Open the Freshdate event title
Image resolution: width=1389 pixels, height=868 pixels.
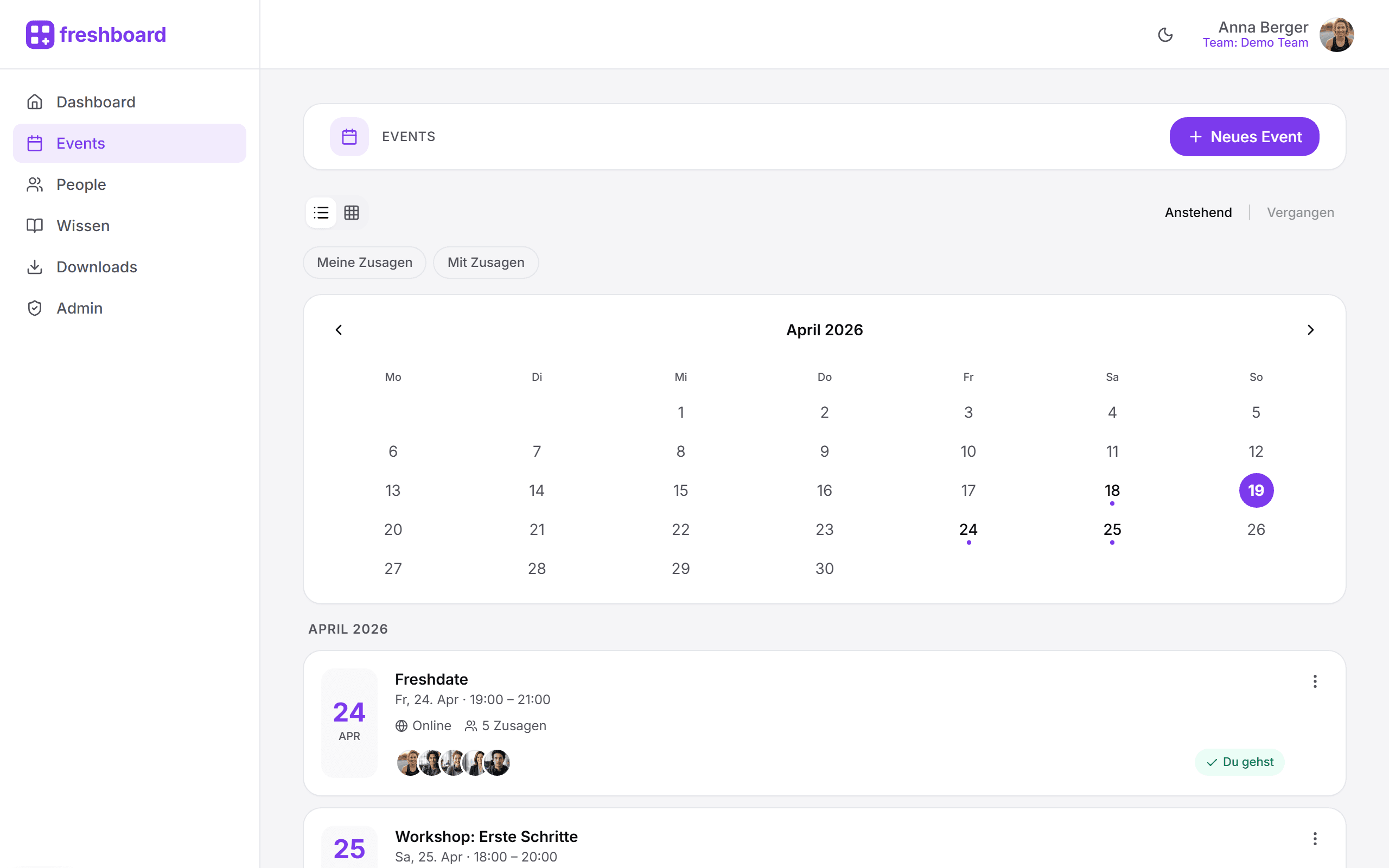pos(432,679)
